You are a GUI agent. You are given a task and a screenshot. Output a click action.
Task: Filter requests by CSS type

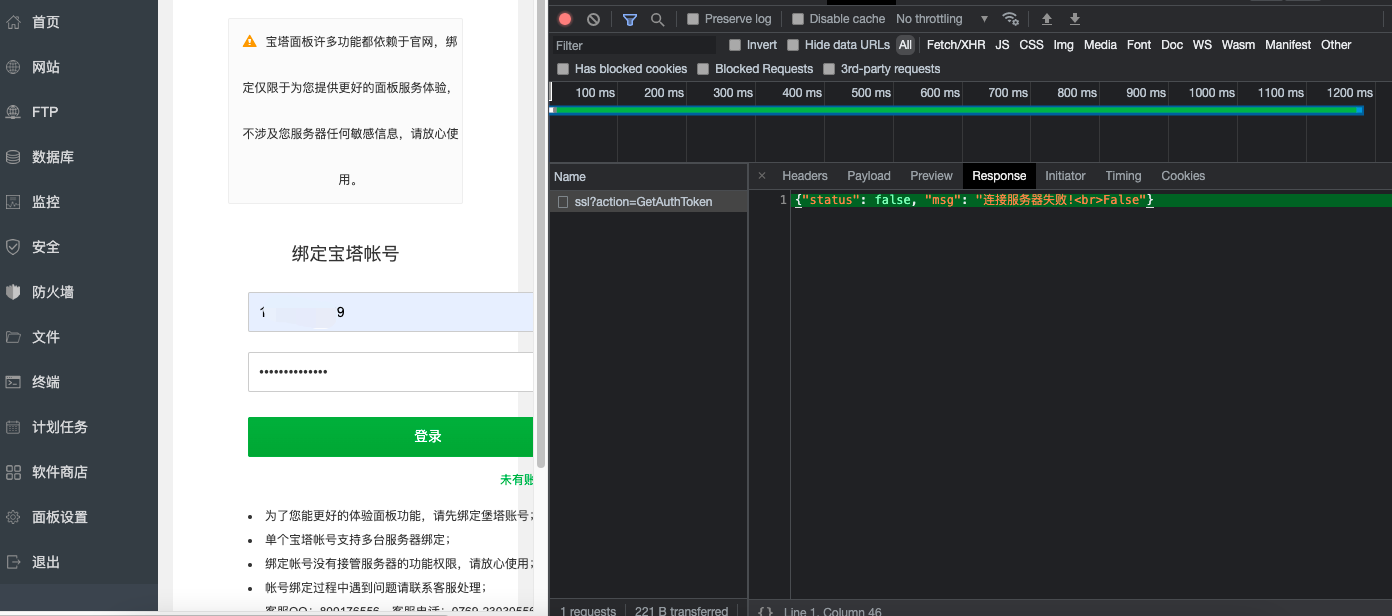pos(1031,45)
